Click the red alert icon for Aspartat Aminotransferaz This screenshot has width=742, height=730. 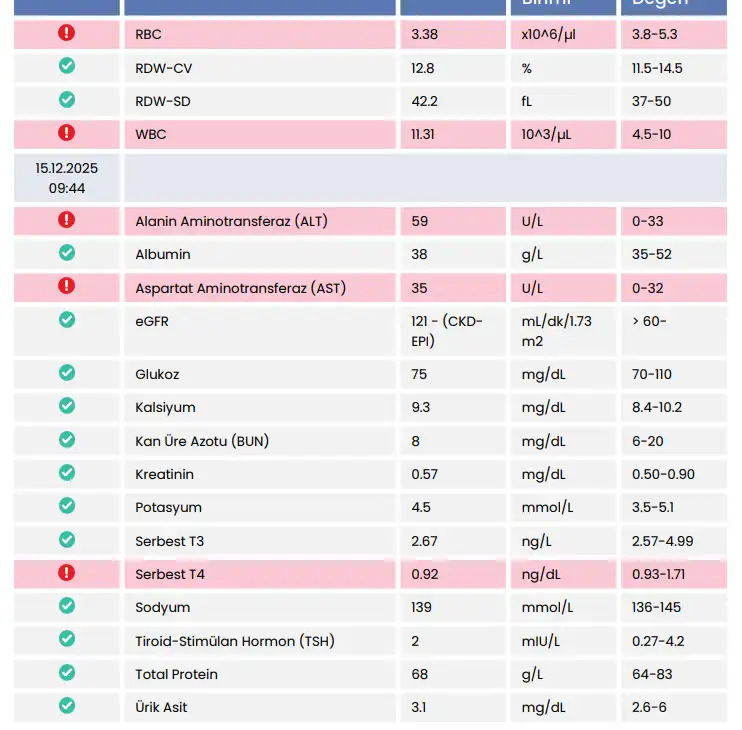[x=67, y=286]
